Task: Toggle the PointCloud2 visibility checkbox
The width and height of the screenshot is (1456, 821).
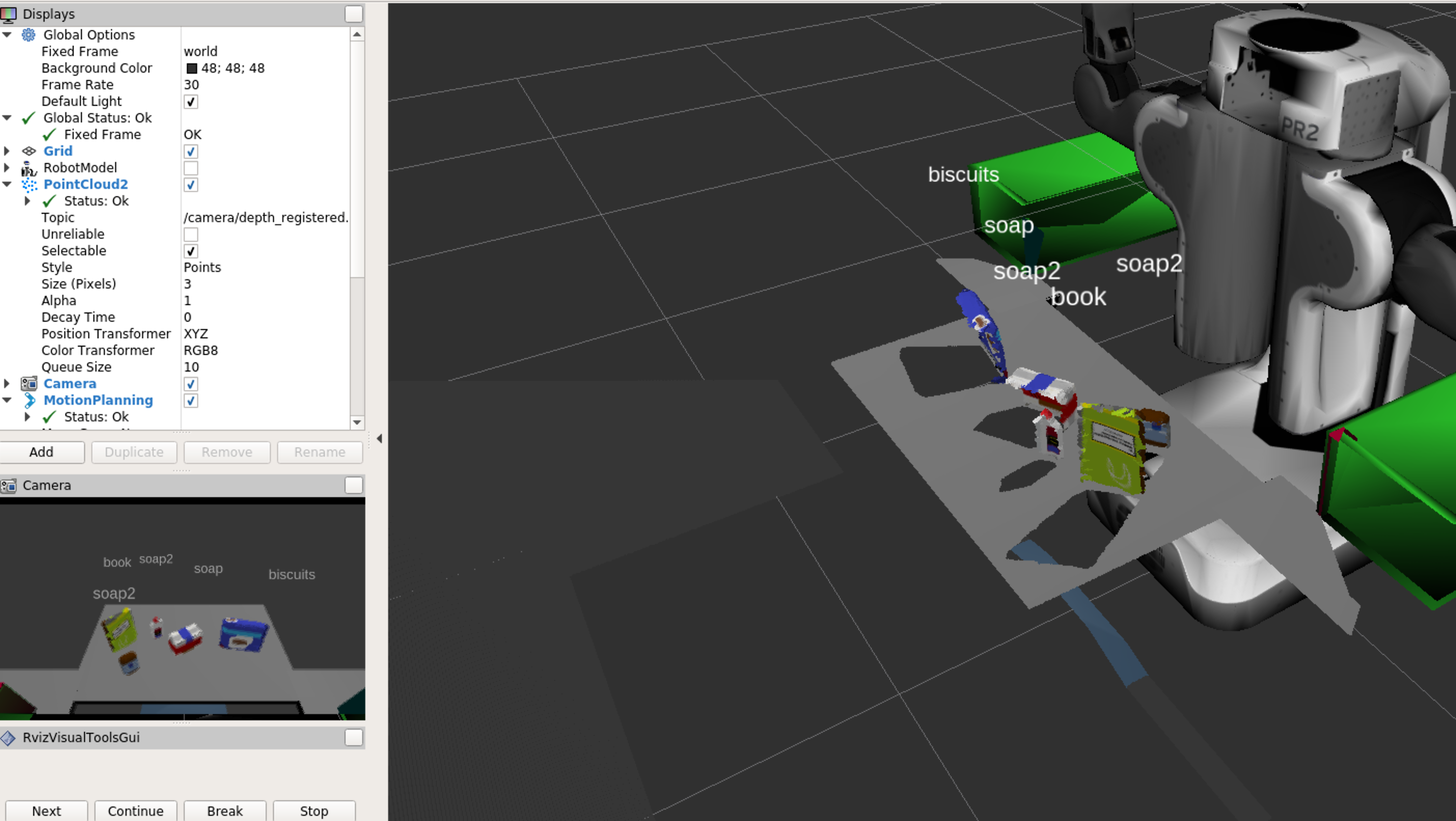Action: [190, 184]
